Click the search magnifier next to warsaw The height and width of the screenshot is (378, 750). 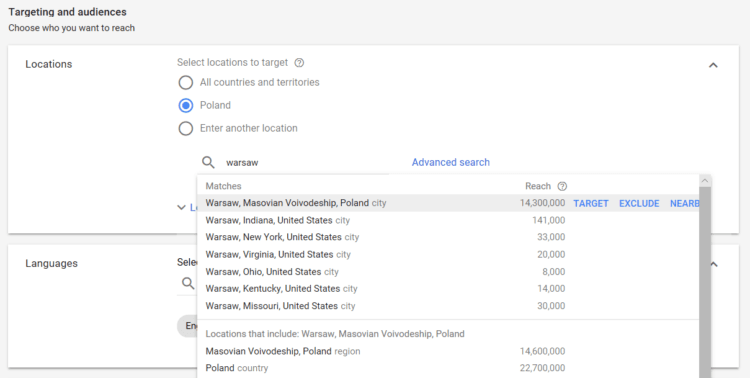click(208, 162)
